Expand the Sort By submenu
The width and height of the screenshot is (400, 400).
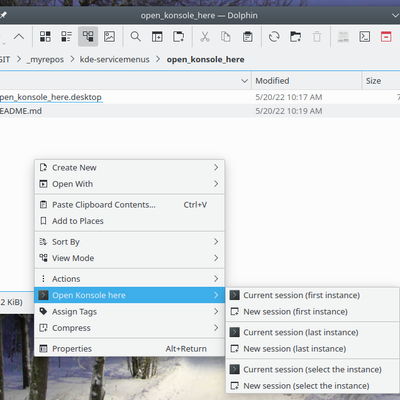(130, 242)
